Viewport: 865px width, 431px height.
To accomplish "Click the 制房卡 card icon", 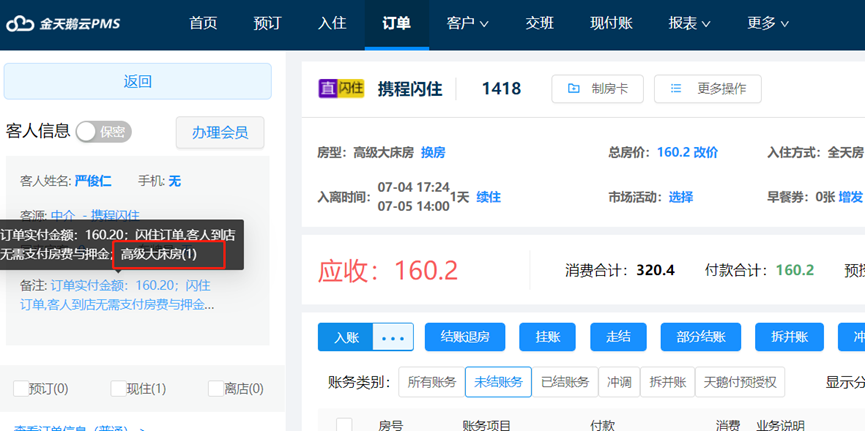I will pos(574,89).
